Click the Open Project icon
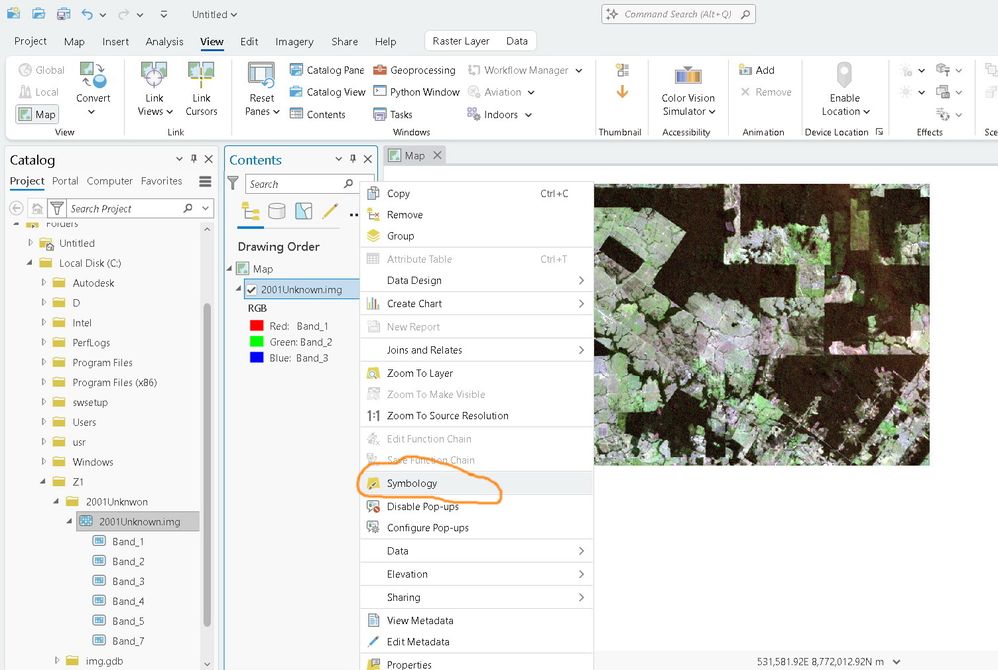Viewport: 998px width, 670px height. point(38,14)
